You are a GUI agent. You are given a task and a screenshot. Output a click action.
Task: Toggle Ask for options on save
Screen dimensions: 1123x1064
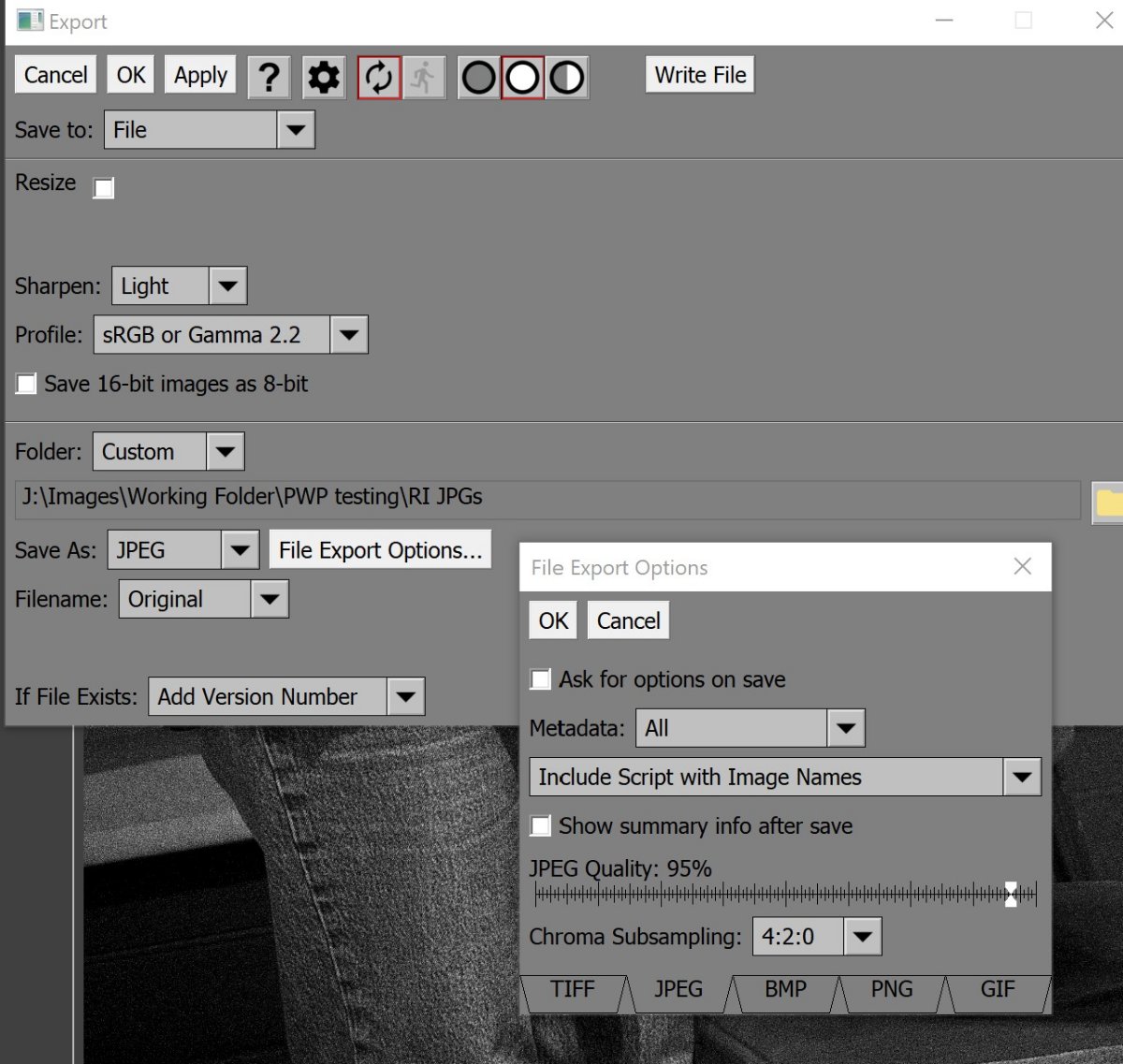point(541,679)
